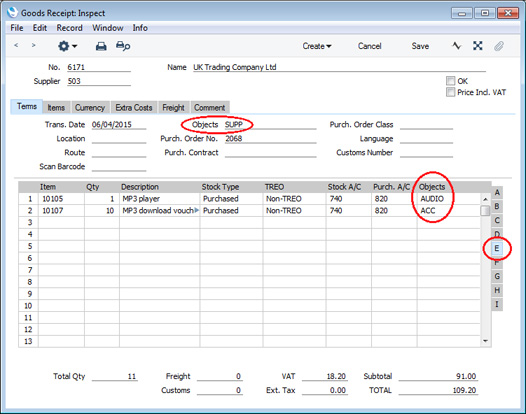
Task: Enable the Price Incl. VAT checkbox
Action: tap(450, 92)
